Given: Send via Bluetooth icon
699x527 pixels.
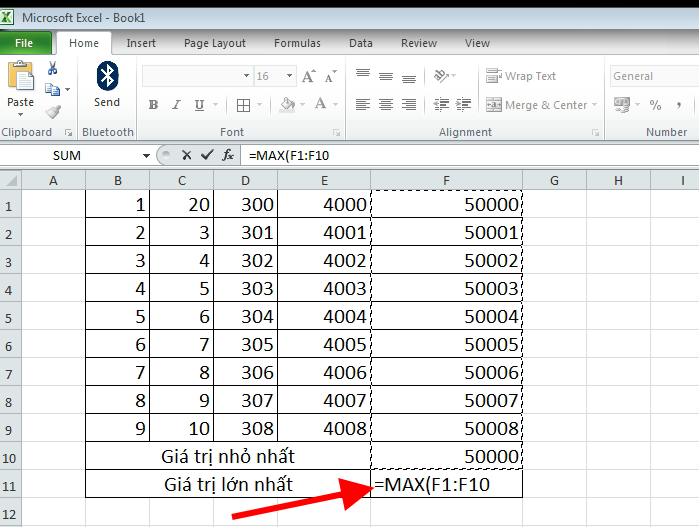Looking at the screenshot, I should pos(107,76).
